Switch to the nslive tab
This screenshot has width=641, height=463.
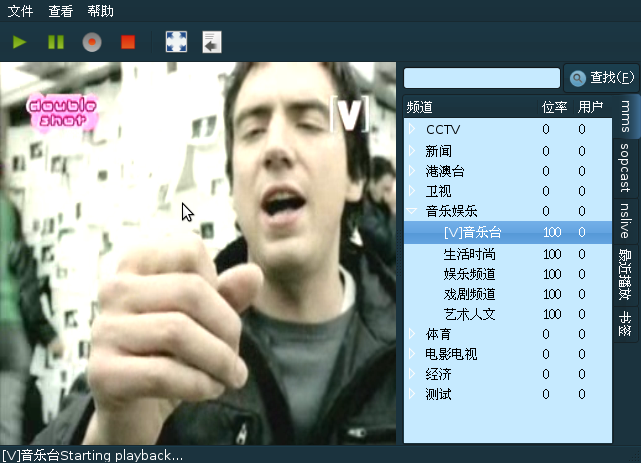click(x=625, y=221)
